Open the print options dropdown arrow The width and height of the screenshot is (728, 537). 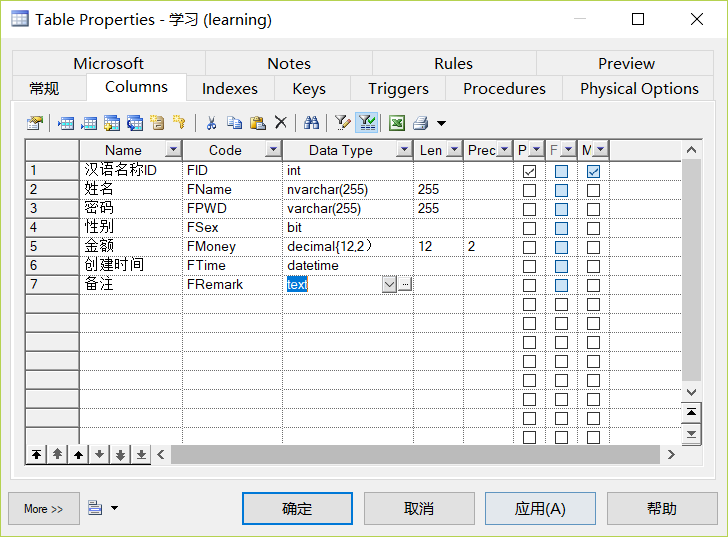point(442,123)
